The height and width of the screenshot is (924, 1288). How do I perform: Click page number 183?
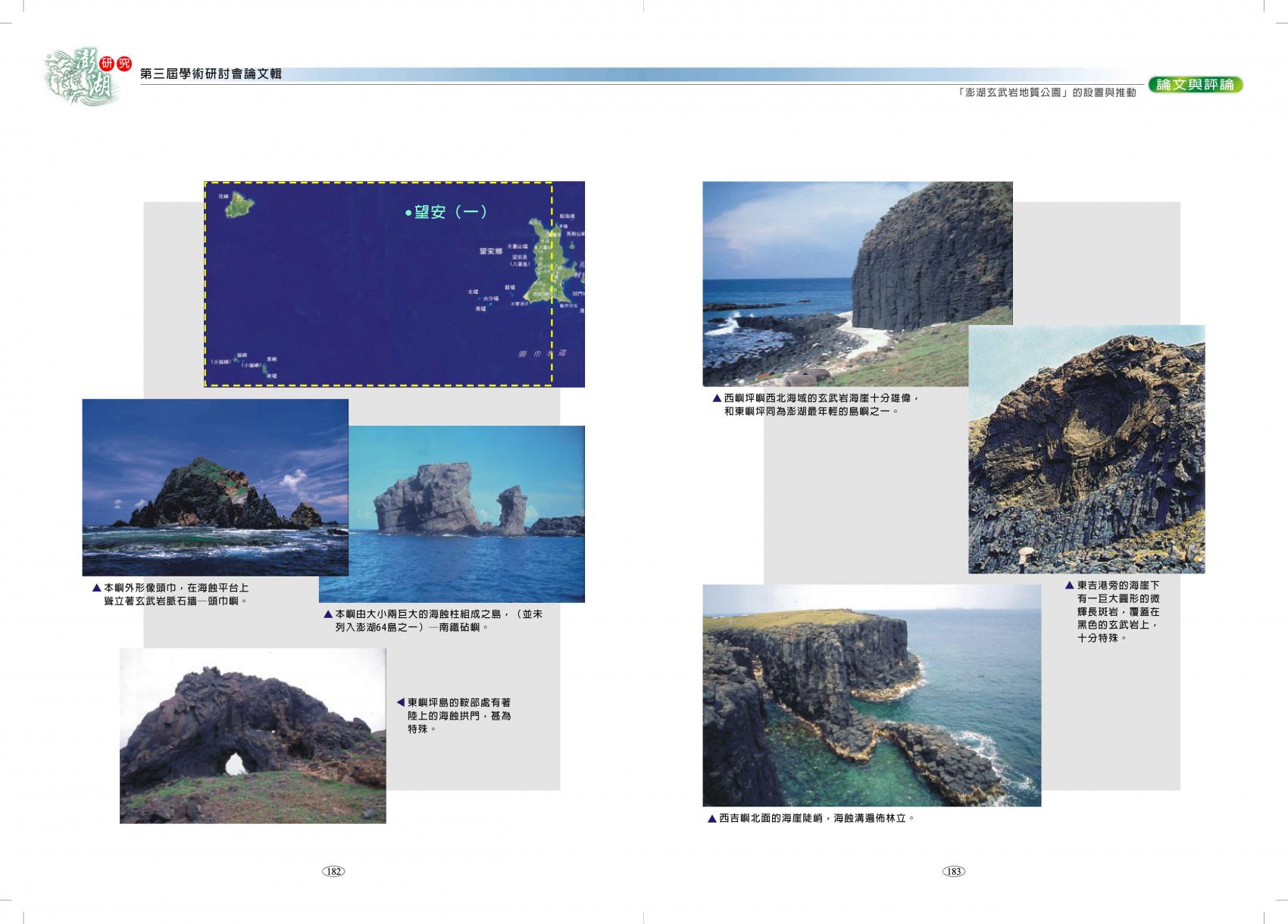pyautogui.click(x=953, y=871)
